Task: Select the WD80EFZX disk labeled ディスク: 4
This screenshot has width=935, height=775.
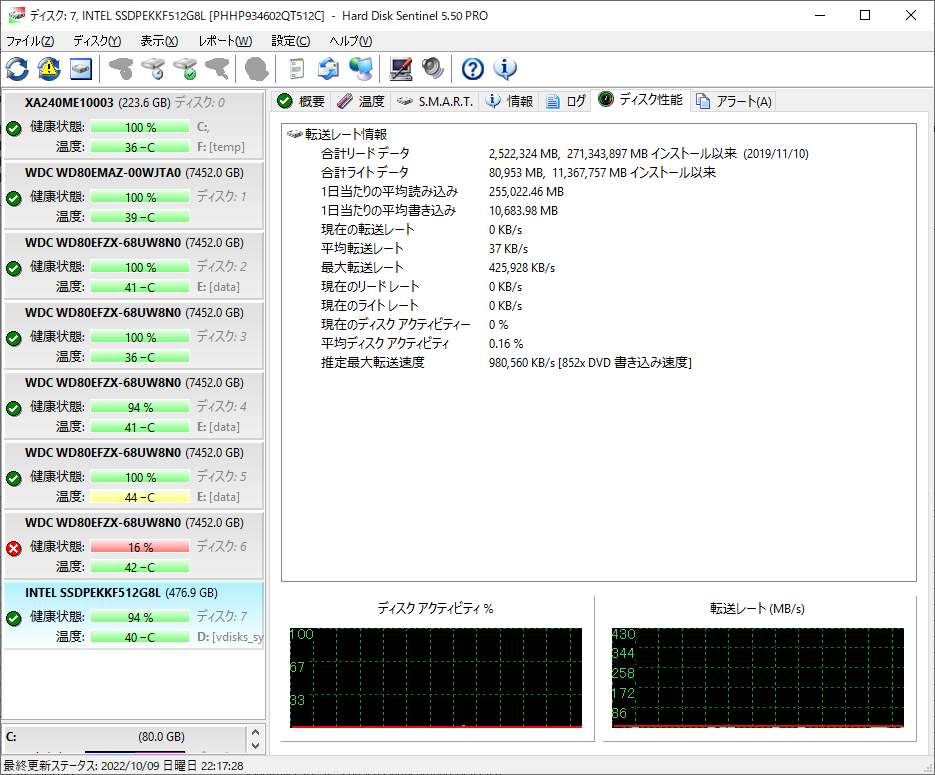Action: [x=134, y=405]
